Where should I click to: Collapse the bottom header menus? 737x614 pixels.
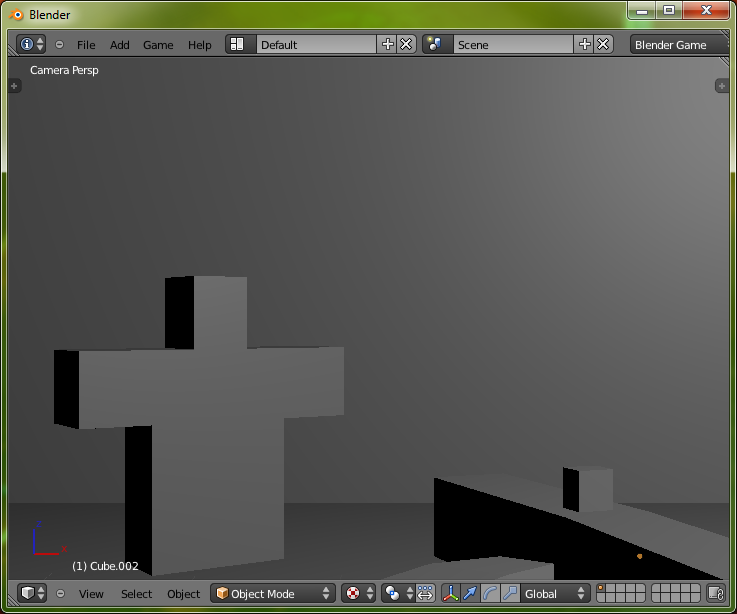tap(60, 593)
